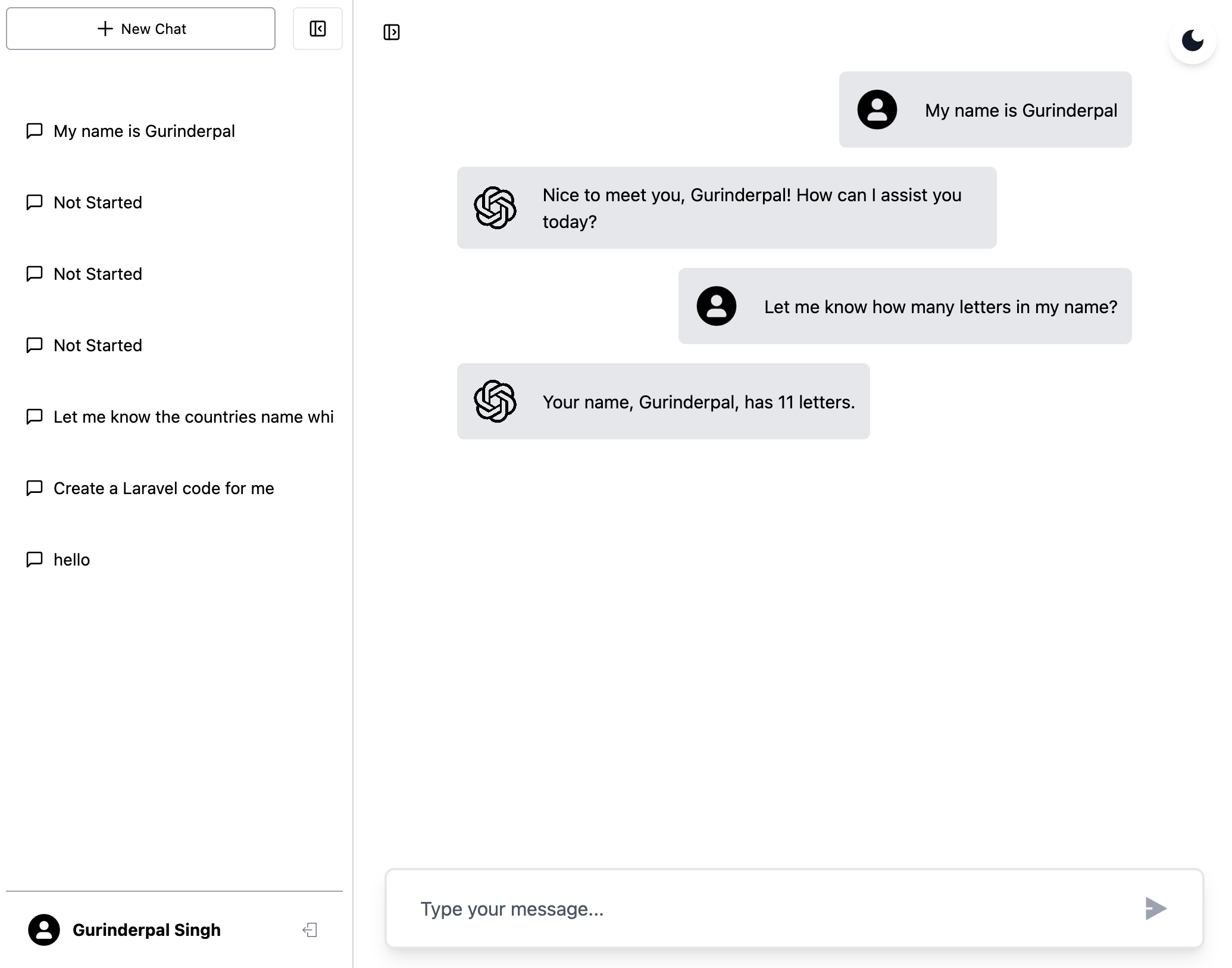Open 'Create a Laravel code for me' chat
Image resolution: width=1232 pixels, height=968 pixels.
pyautogui.click(x=164, y=488)
